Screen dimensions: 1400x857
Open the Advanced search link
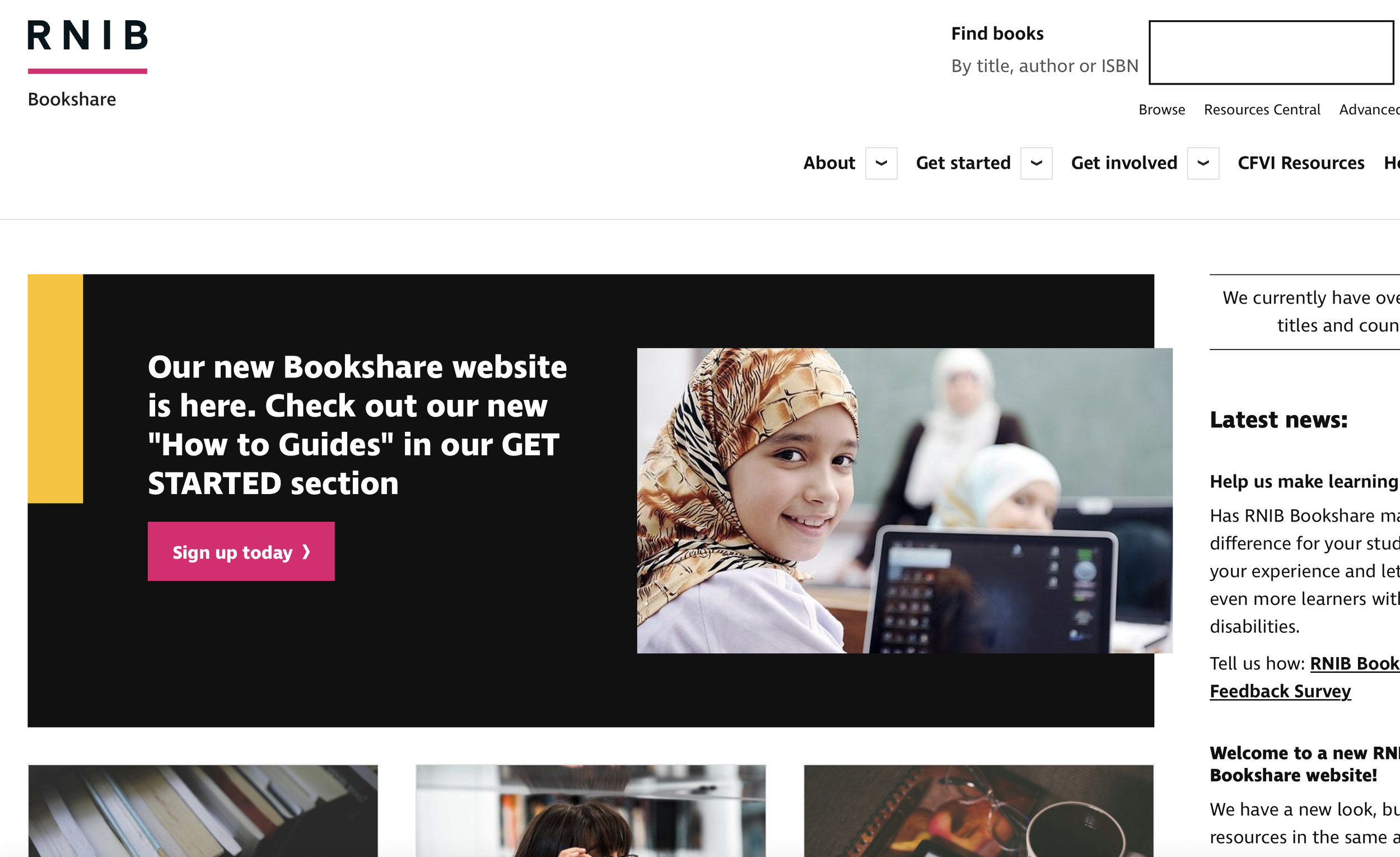pyautogui.click(x=1369, y=110)
